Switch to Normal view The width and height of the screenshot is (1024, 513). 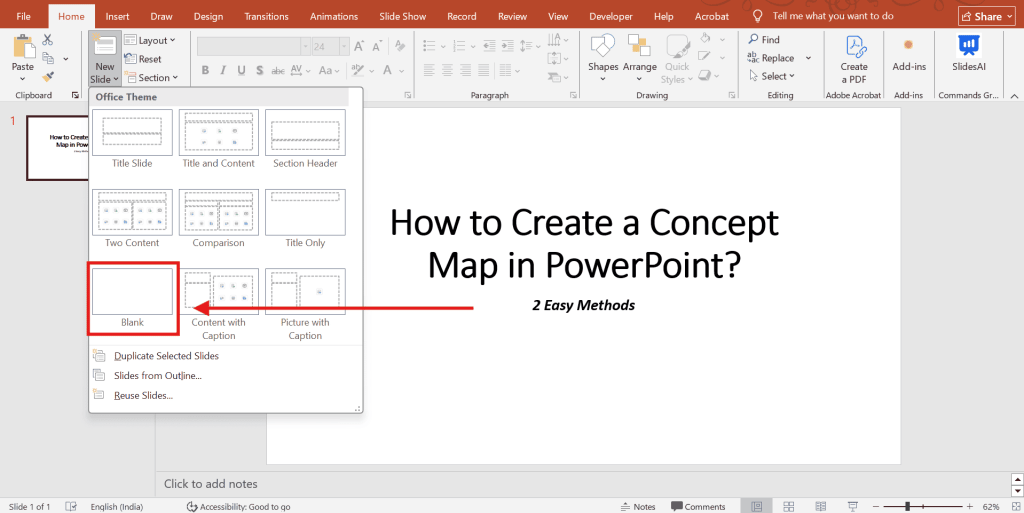(756, 506)
